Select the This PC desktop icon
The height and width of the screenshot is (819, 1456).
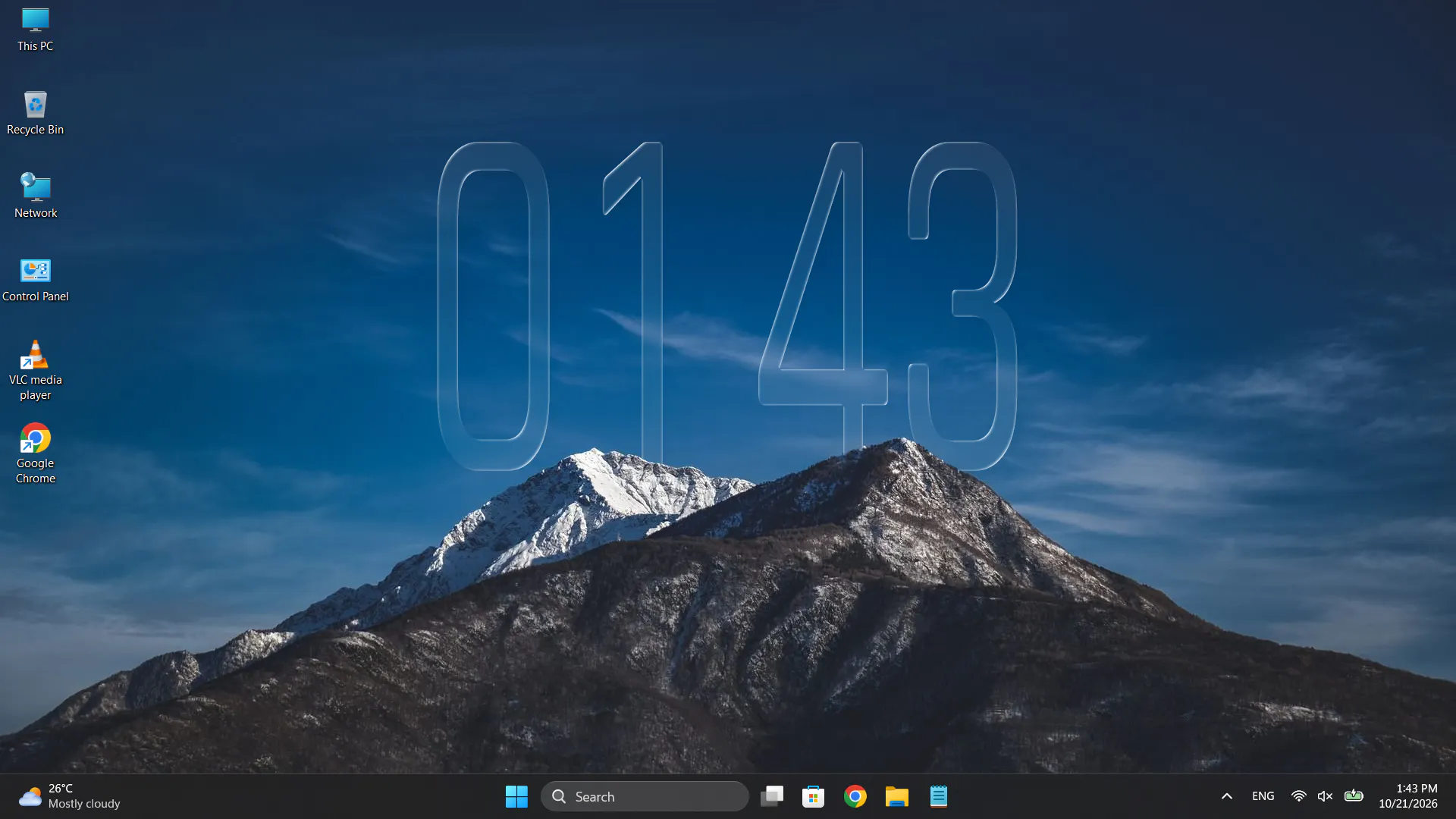pos(35,30)
